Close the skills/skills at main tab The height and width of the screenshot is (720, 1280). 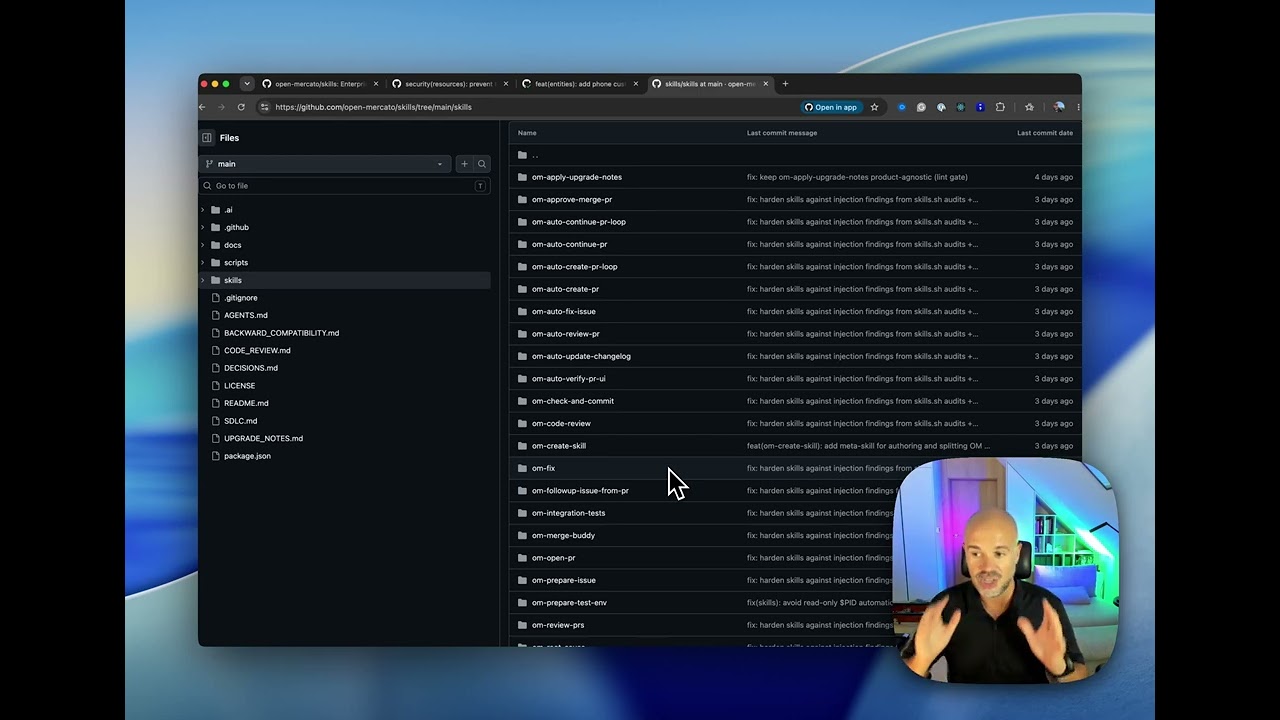click(x=765, y=84)
